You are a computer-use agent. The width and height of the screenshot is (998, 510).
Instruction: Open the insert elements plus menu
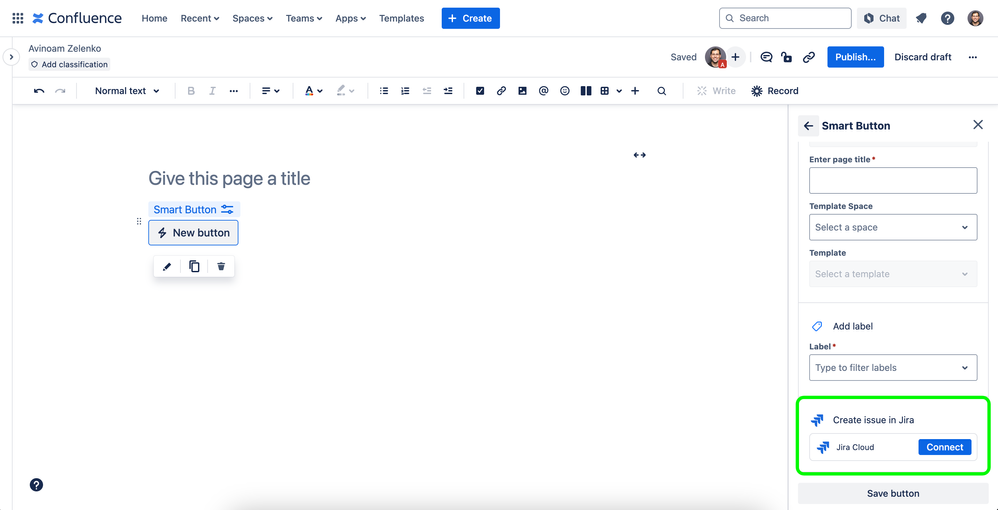[x=635, y=91]
